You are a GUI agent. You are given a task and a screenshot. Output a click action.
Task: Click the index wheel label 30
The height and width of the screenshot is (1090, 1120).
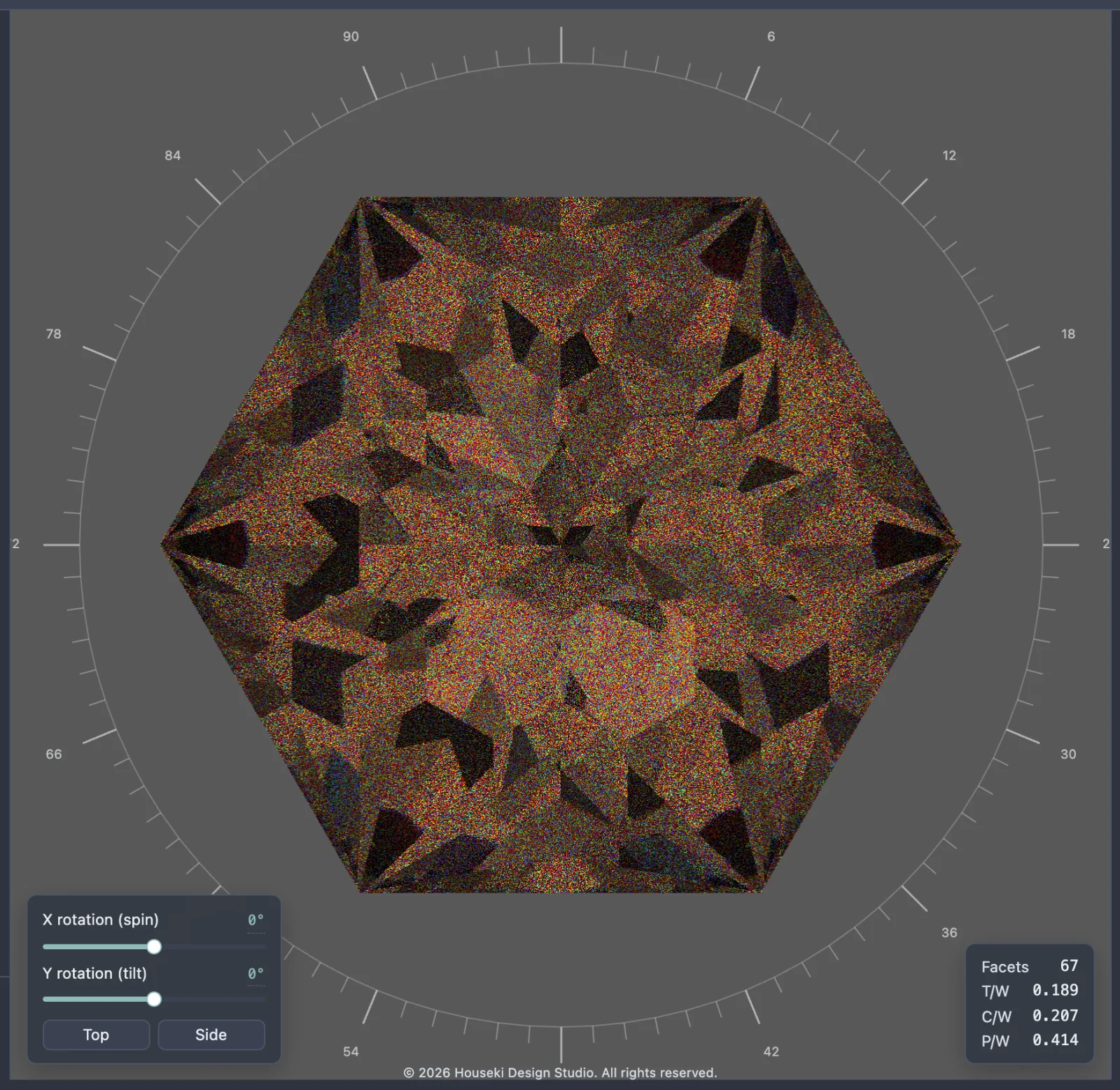(1068, 754)
